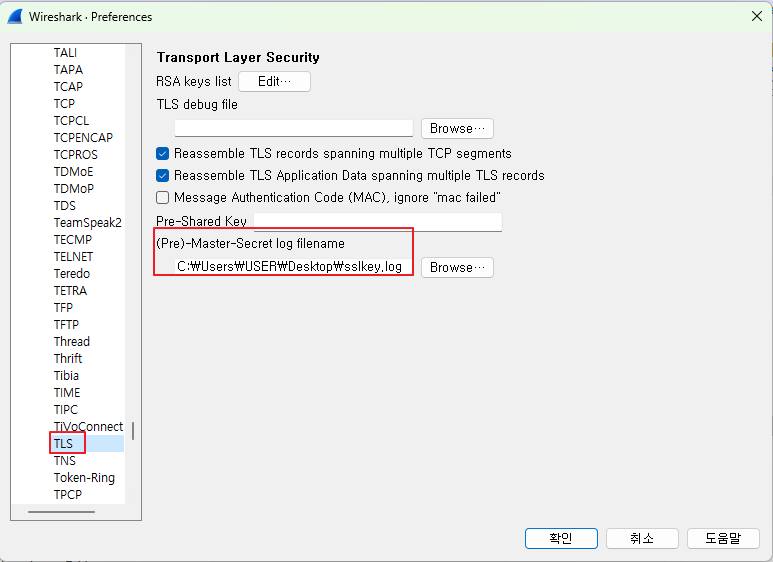Image resolution: width=773 pixels, height=562 pixels.
Task: Select TFP in the protocol list
Action: point(63,308)
